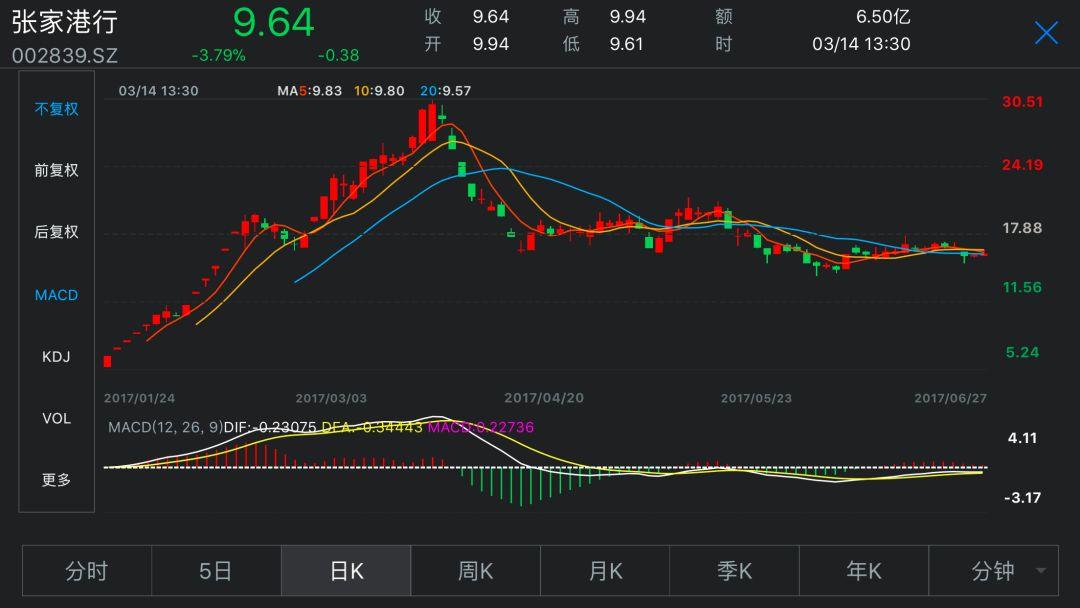Open the 月K monthly candlestick tab
This screenshot has height=608, width=1080.
tap(605, 571)
